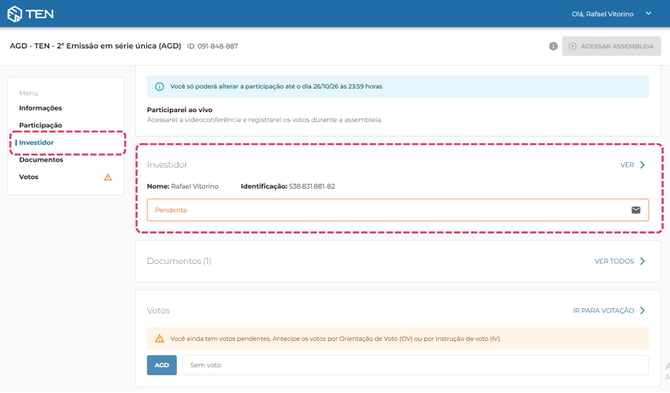Click the assembly title AGD - TEN - 2ª Emissão
The width and height of the screenshot is (670, 393).
point(95,46)
